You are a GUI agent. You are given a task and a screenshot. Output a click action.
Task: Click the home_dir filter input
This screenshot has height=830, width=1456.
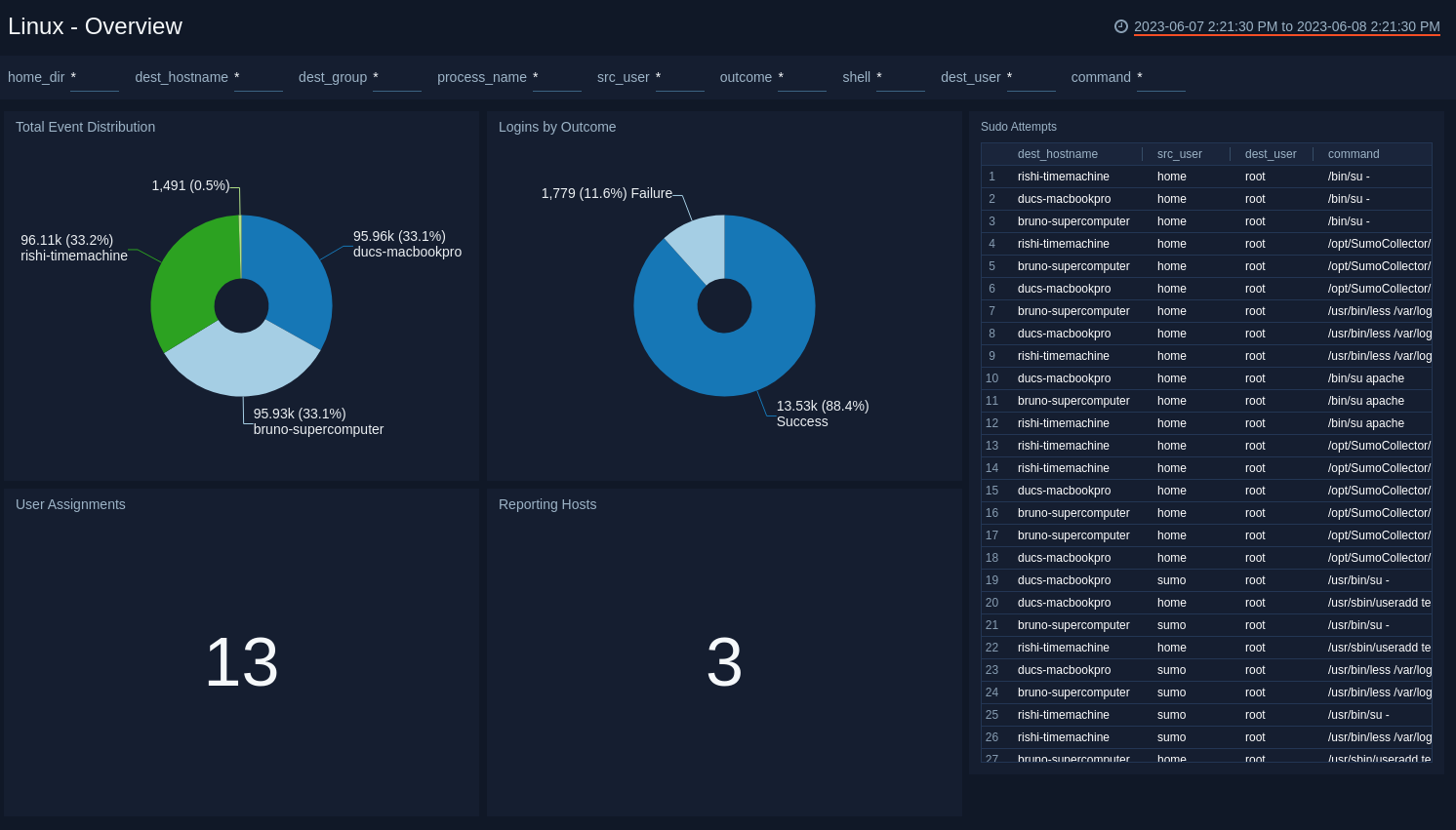pos(94,82)
